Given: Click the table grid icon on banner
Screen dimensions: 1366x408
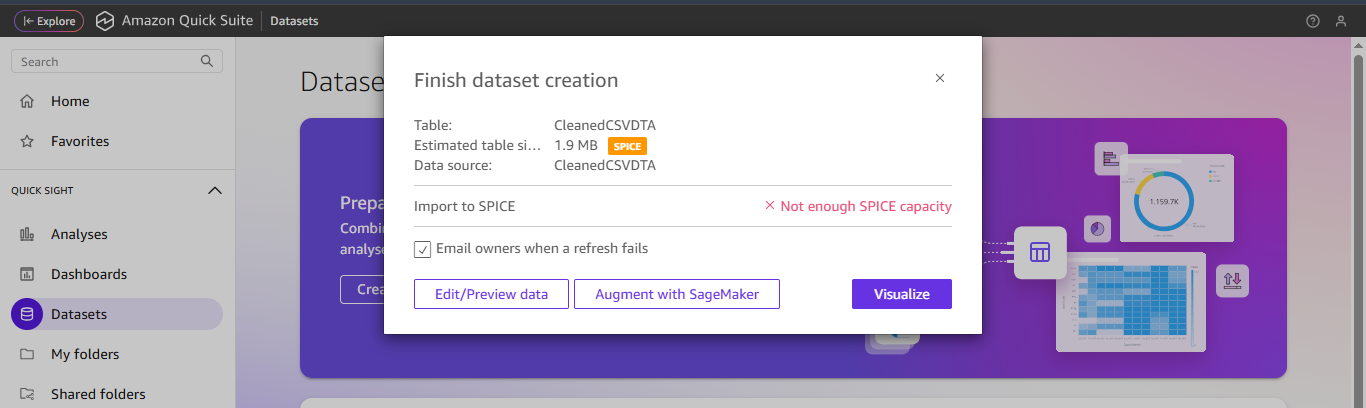Looking at the screenshot, I should coord(1040,252).
